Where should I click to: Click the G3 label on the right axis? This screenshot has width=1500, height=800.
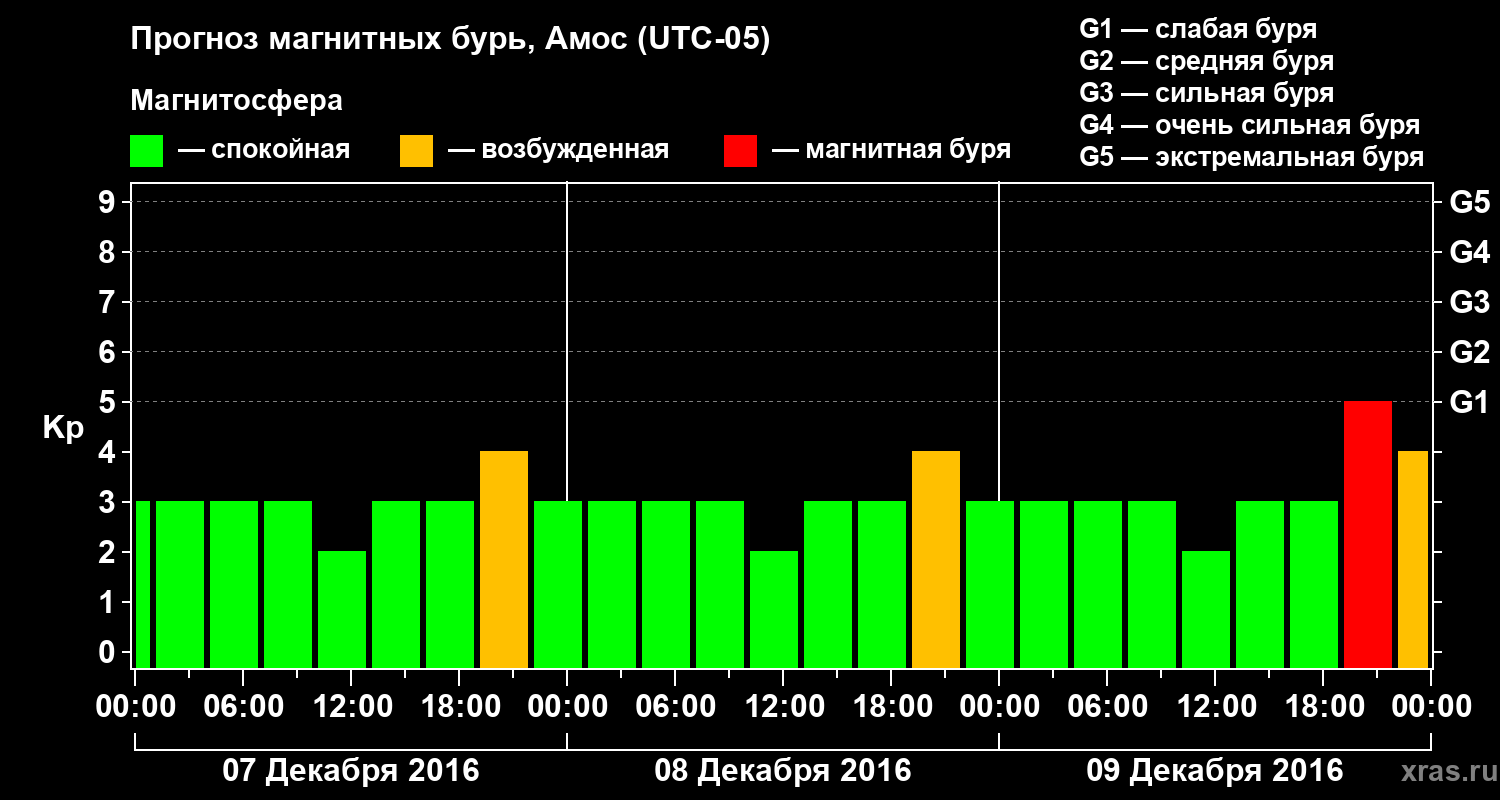pos(1470,302)
